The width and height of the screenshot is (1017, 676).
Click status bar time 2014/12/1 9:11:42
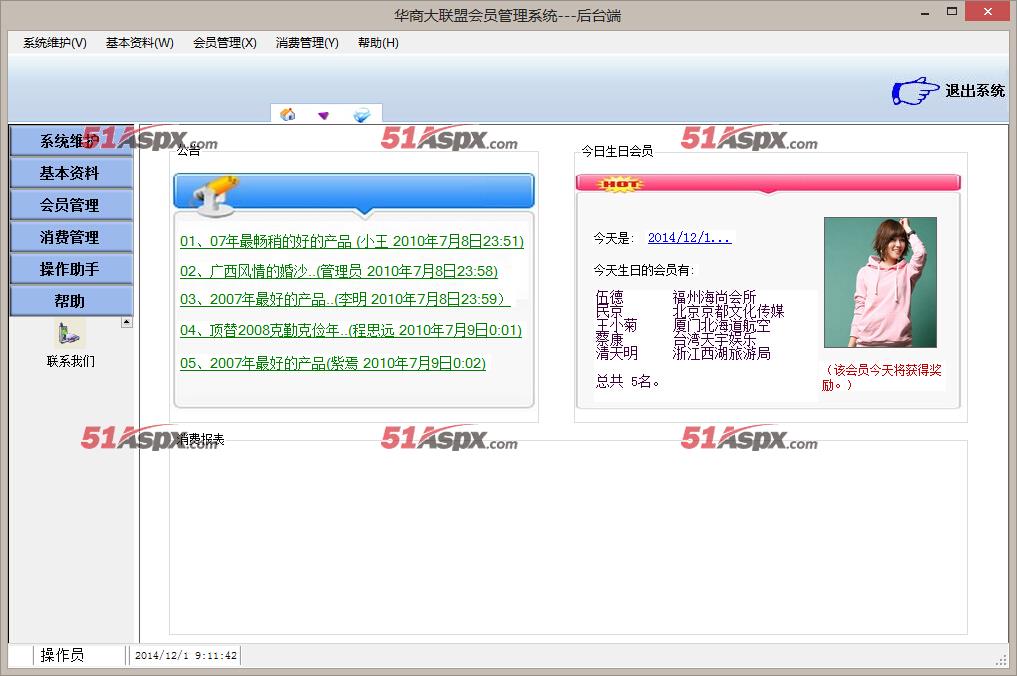tap(185, 655)
